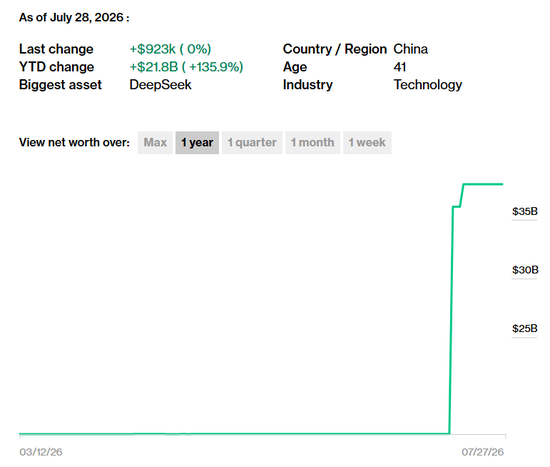Click the Last change +$923k value
The image size is (550, 467).
tap(170, 49)
